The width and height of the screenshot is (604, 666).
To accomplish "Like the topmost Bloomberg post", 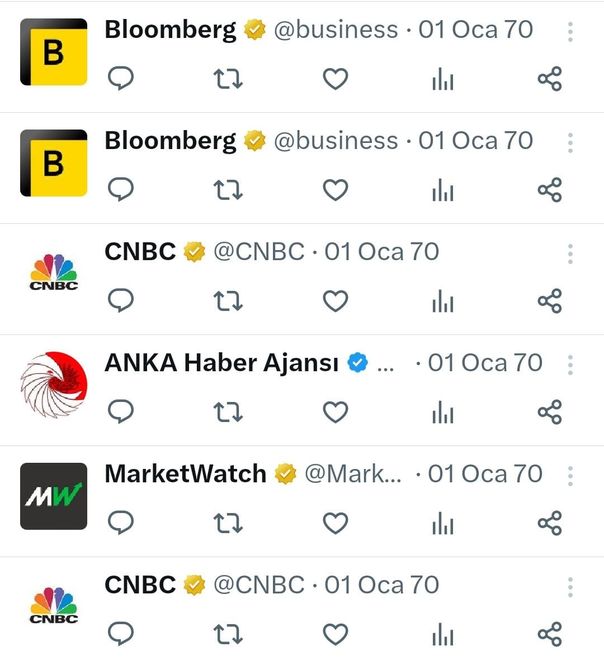I will (336, 79).
